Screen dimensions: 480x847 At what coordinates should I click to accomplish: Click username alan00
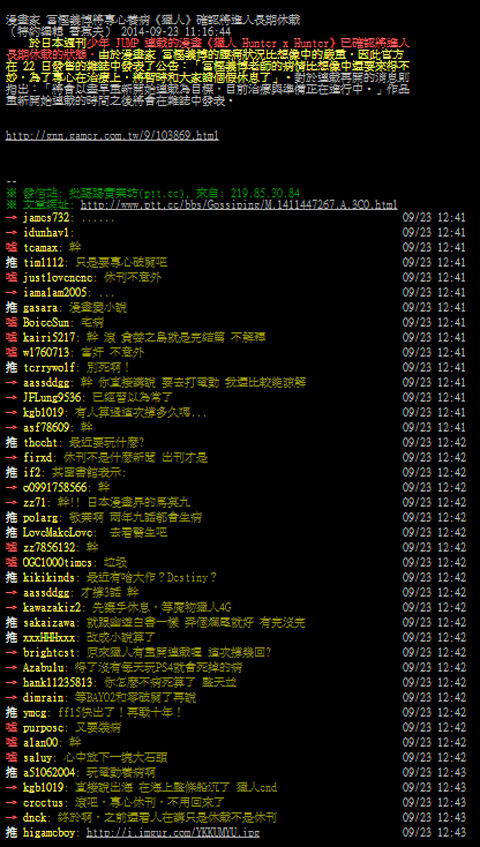pyautogui.click(x=41, y=742)
